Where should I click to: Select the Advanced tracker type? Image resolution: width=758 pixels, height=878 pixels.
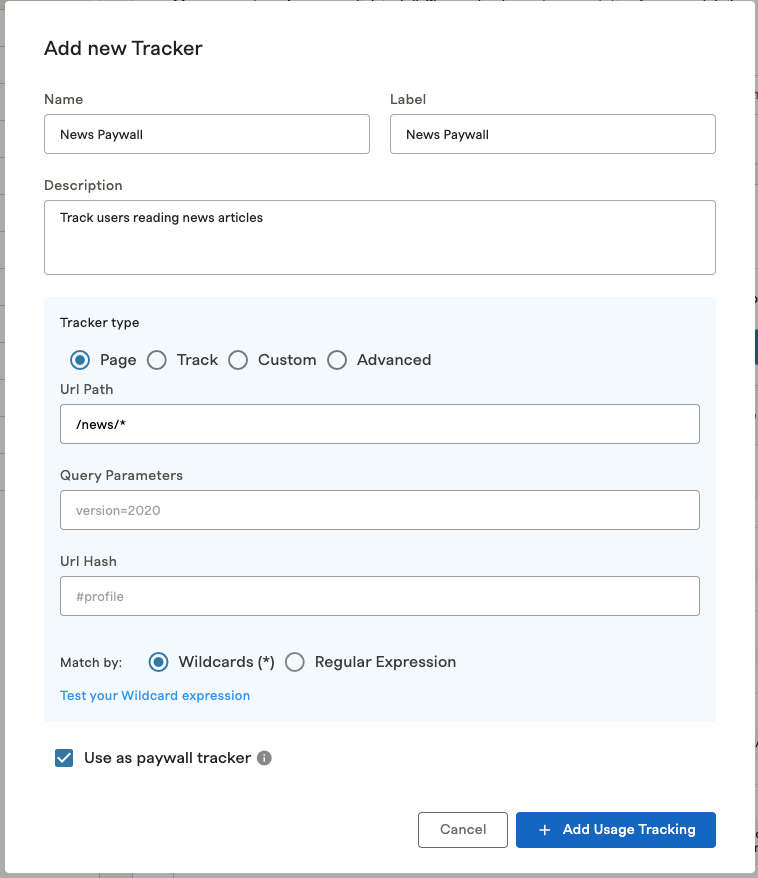click(337, 360)
